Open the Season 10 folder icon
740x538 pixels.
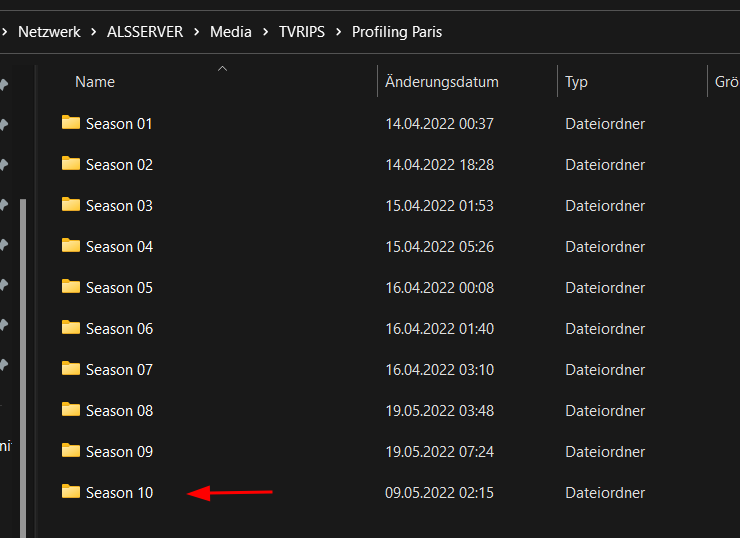click(71, 492)
